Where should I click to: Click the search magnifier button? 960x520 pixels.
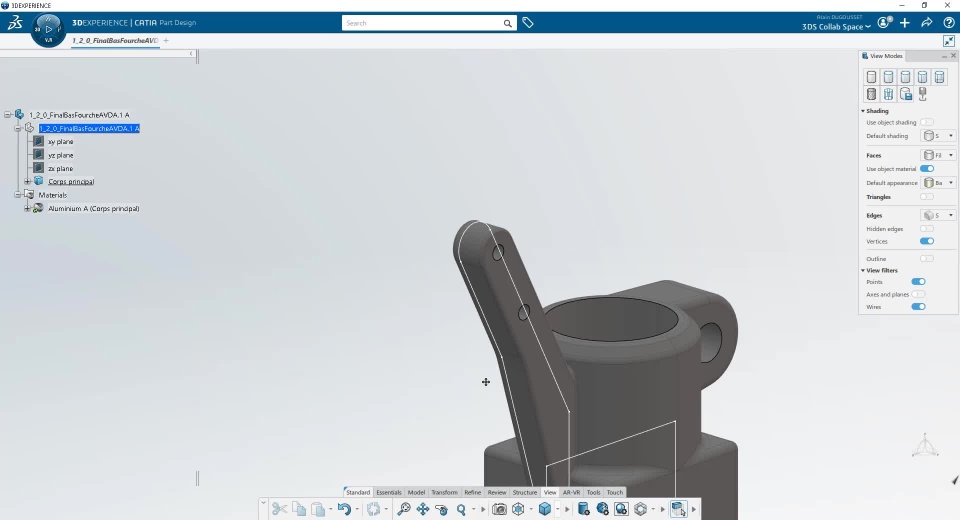[508, 23]
